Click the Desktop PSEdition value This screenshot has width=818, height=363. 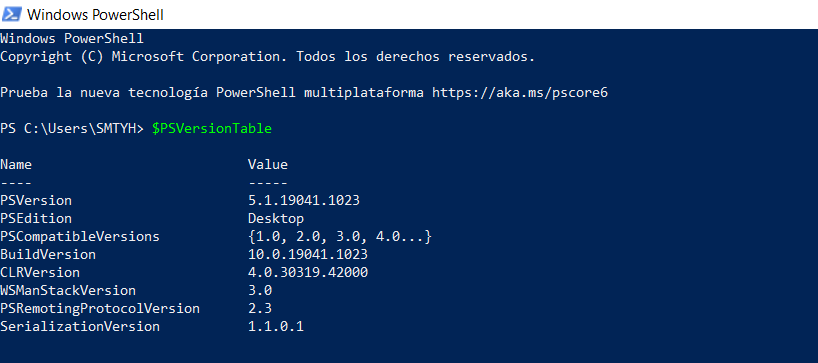click(276, 219)
